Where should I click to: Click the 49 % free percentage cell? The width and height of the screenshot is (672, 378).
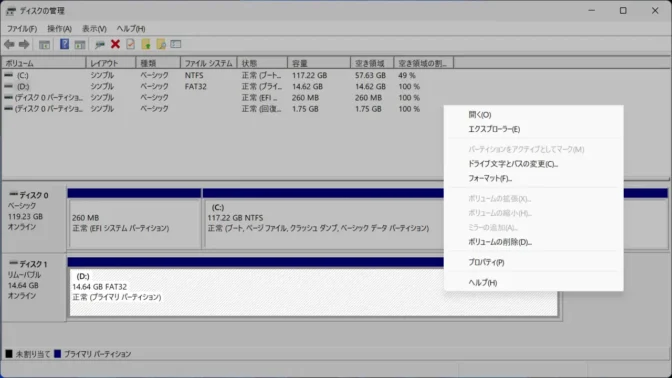coord(407,75)
